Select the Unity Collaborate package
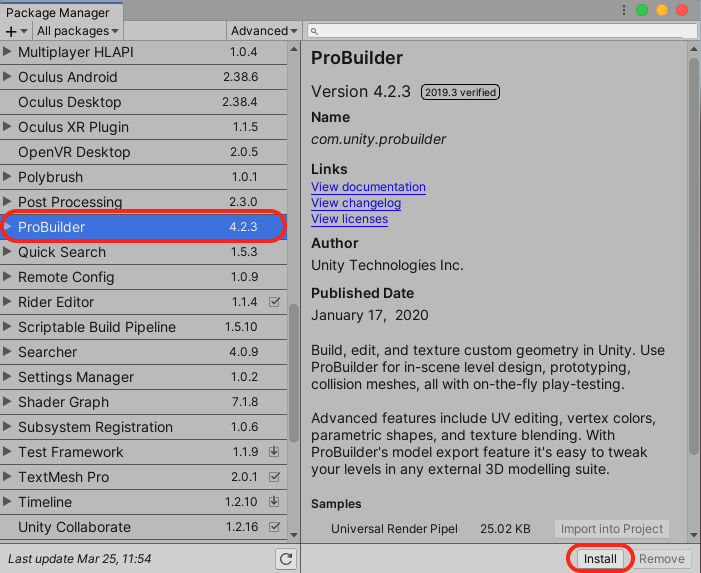Image resolution: width=701 pixels, height=573 pixels. 144,527
